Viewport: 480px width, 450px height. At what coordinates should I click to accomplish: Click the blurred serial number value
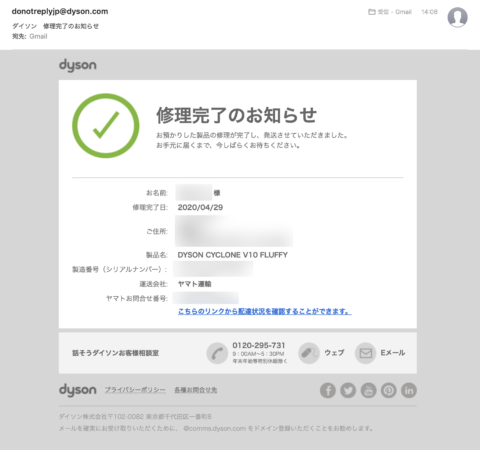click(x=213, y=269)
